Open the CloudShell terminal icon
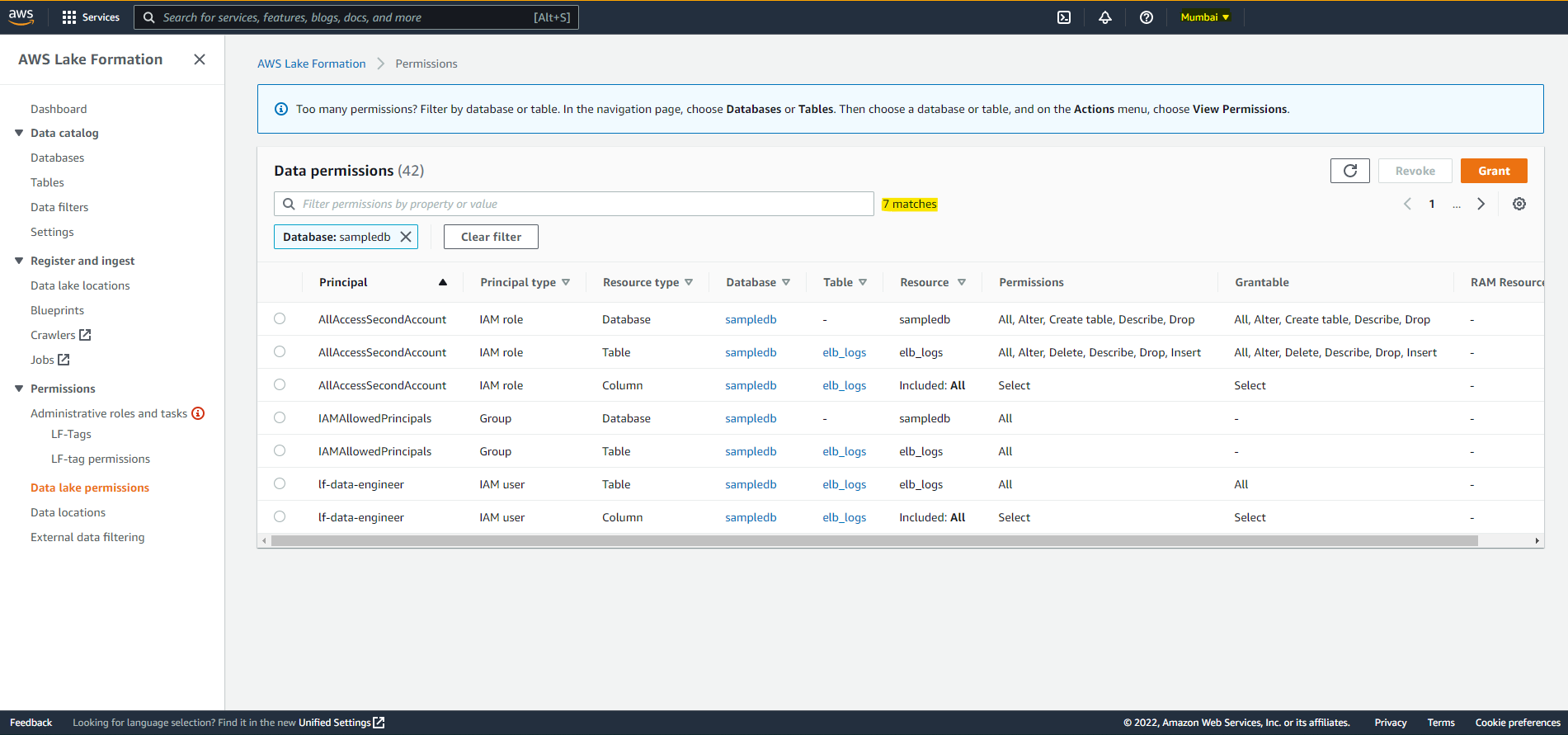This screenshot has height=735, width=1568. click(1064, 17)
